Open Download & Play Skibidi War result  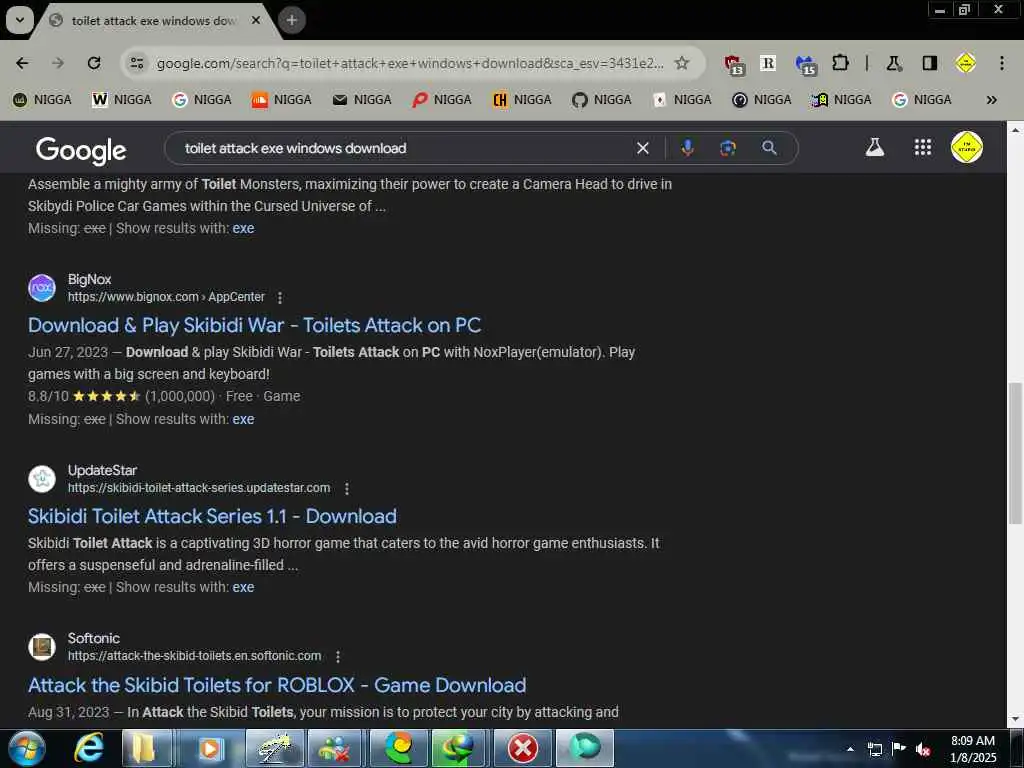point(255,325)
